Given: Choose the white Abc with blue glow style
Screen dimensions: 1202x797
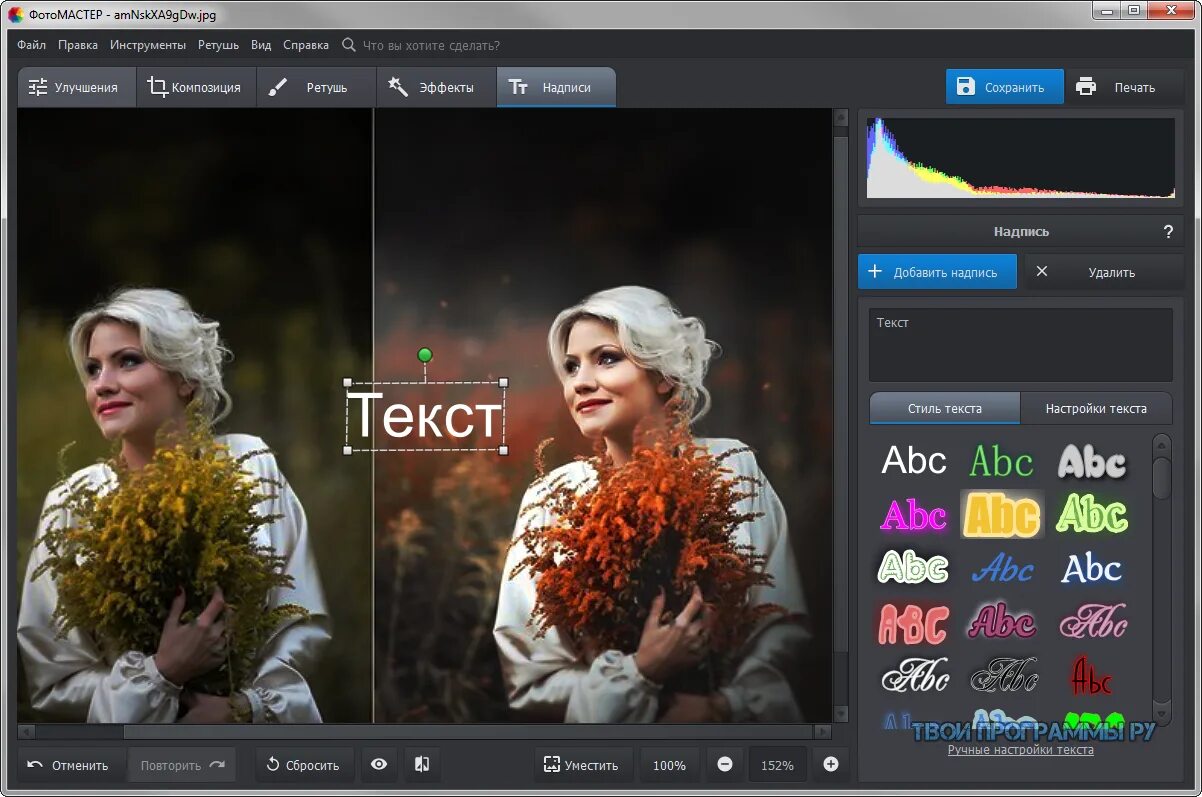Looking at the screenshot, I should [x=1091, y=568].
